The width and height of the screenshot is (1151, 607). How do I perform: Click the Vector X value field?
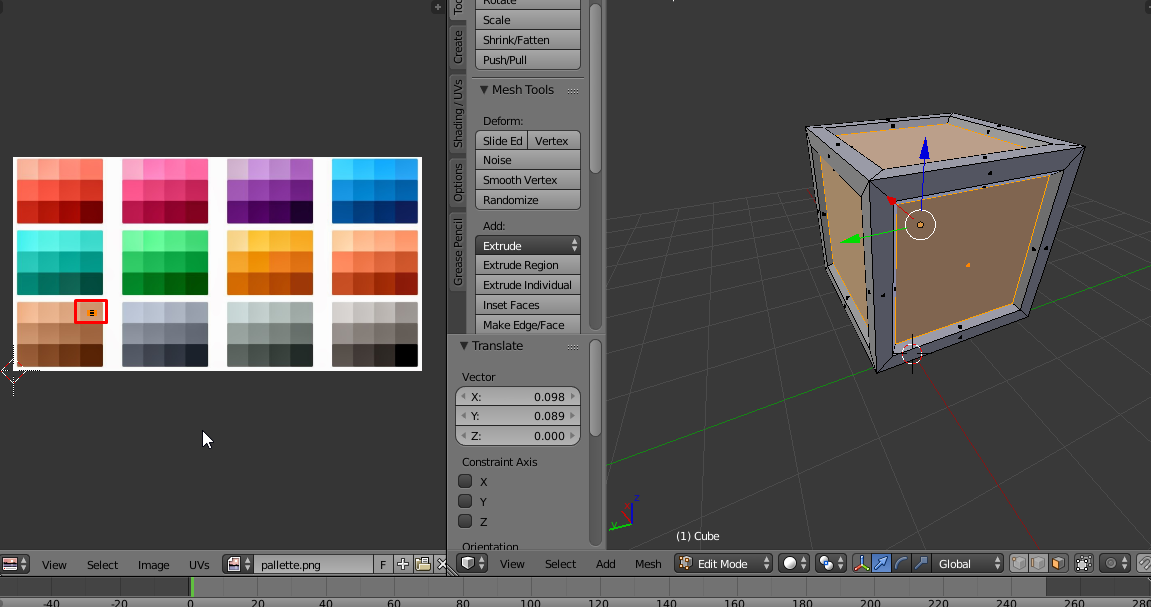point(518,396)
